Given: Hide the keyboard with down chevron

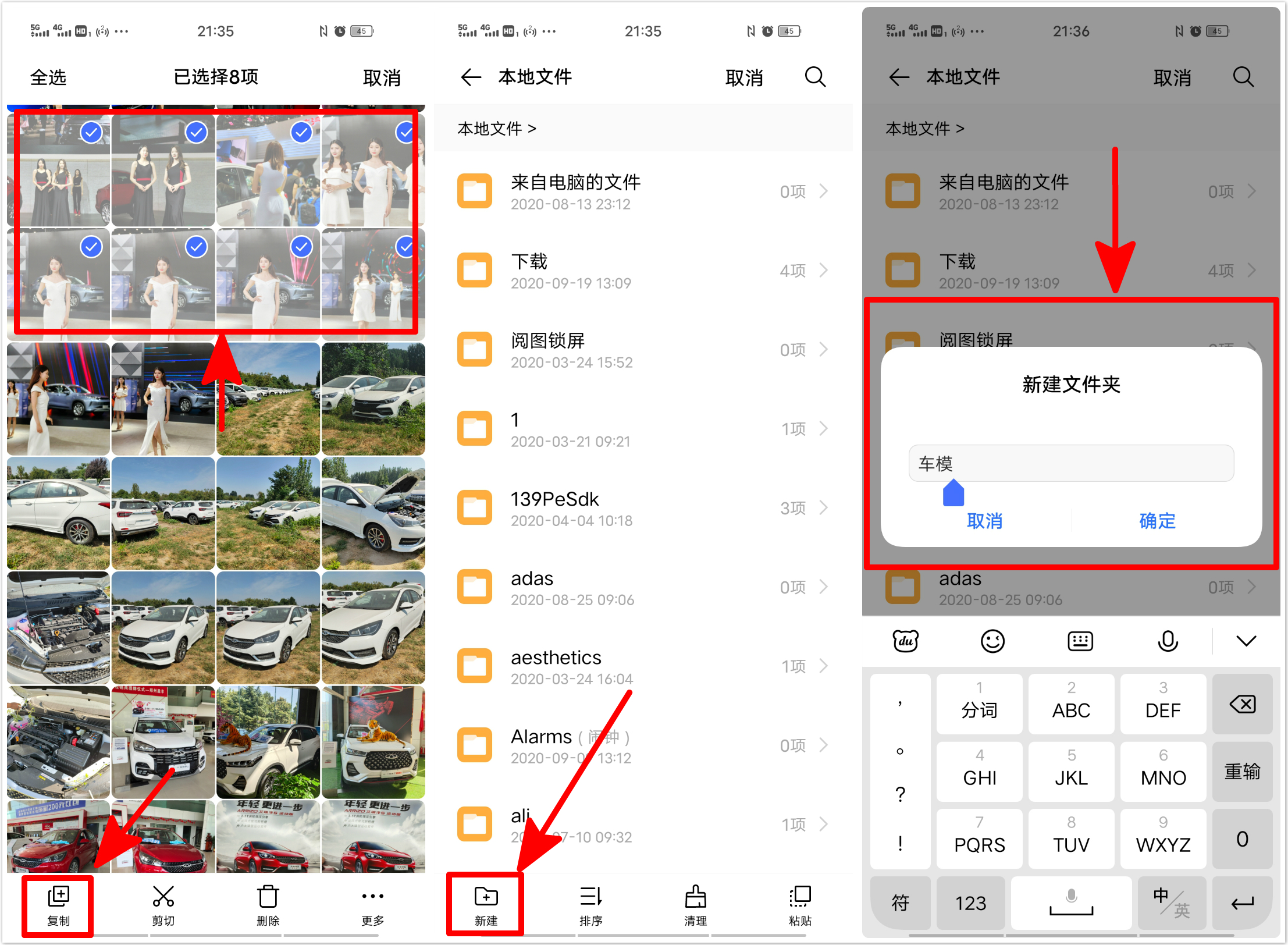Looking at the screenshot, I should click(x=1246, y=641).
